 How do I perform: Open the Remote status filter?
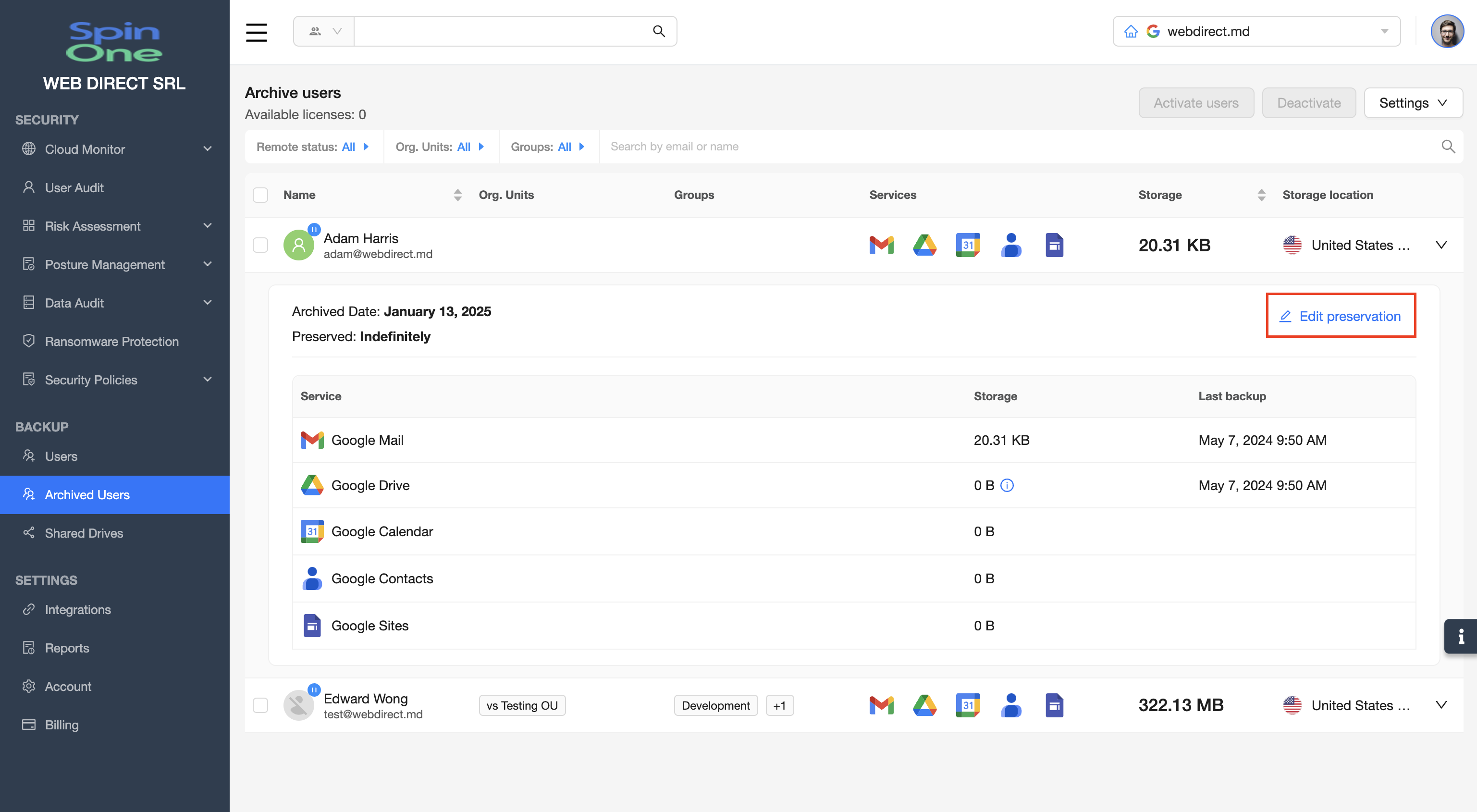click(x=312, y=147)
